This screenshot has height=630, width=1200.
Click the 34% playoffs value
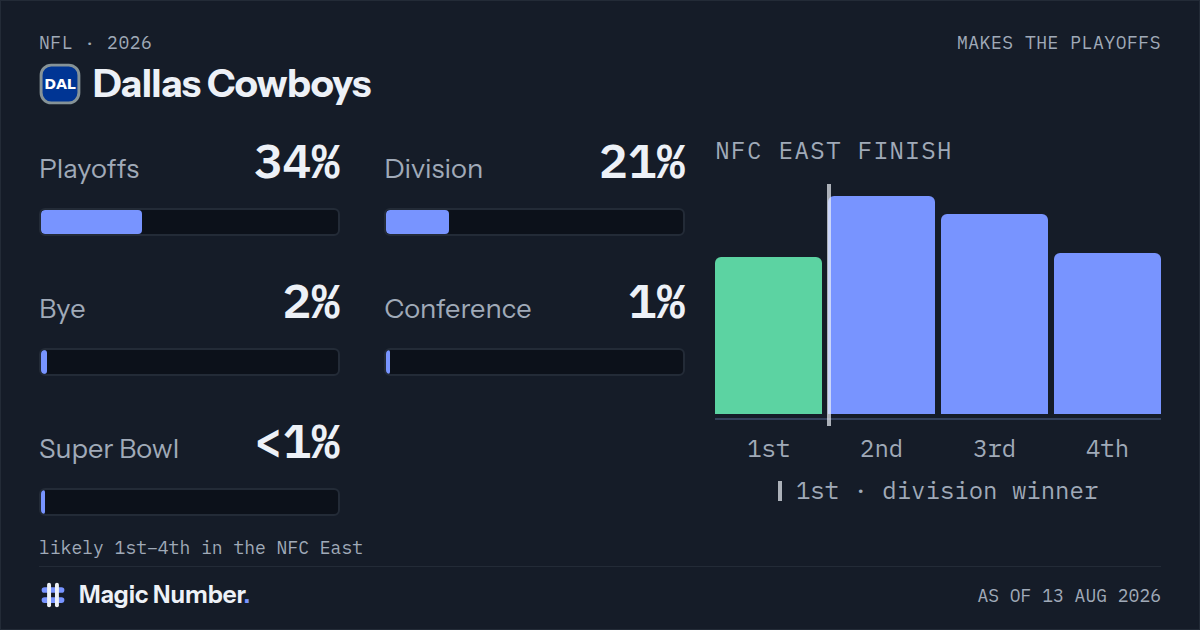click(297, 162)
